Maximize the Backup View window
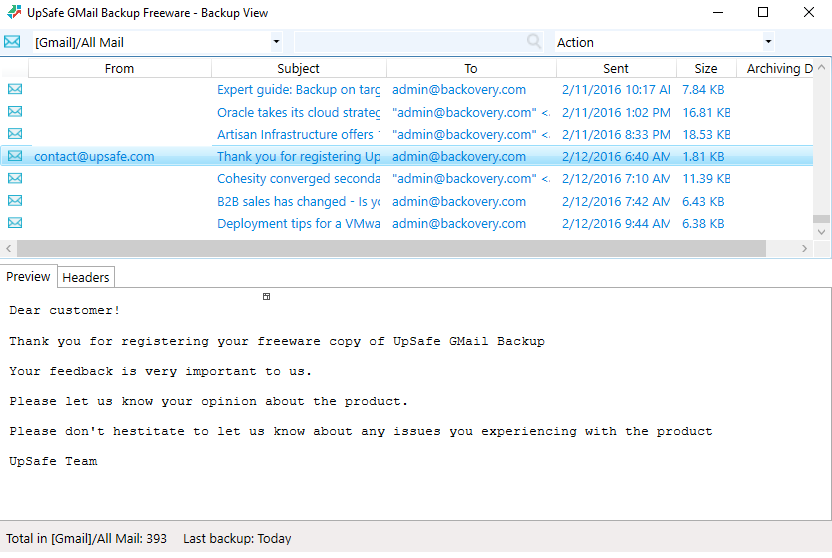Image resolution: width=832 pixels, height=558 pixels. pyautogui.click(x=763, y=12)
